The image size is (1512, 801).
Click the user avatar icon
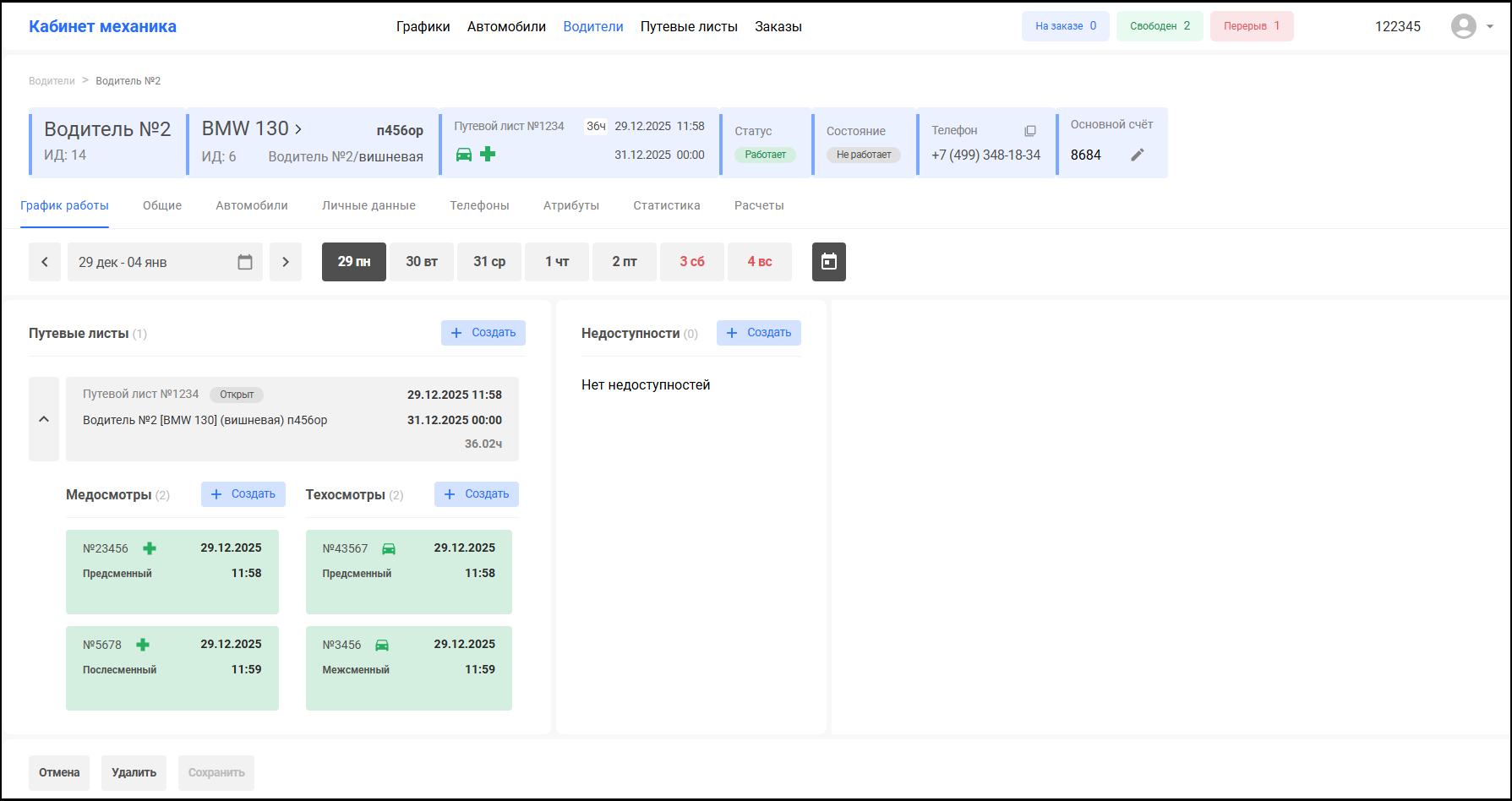[x=1463, y=26]
